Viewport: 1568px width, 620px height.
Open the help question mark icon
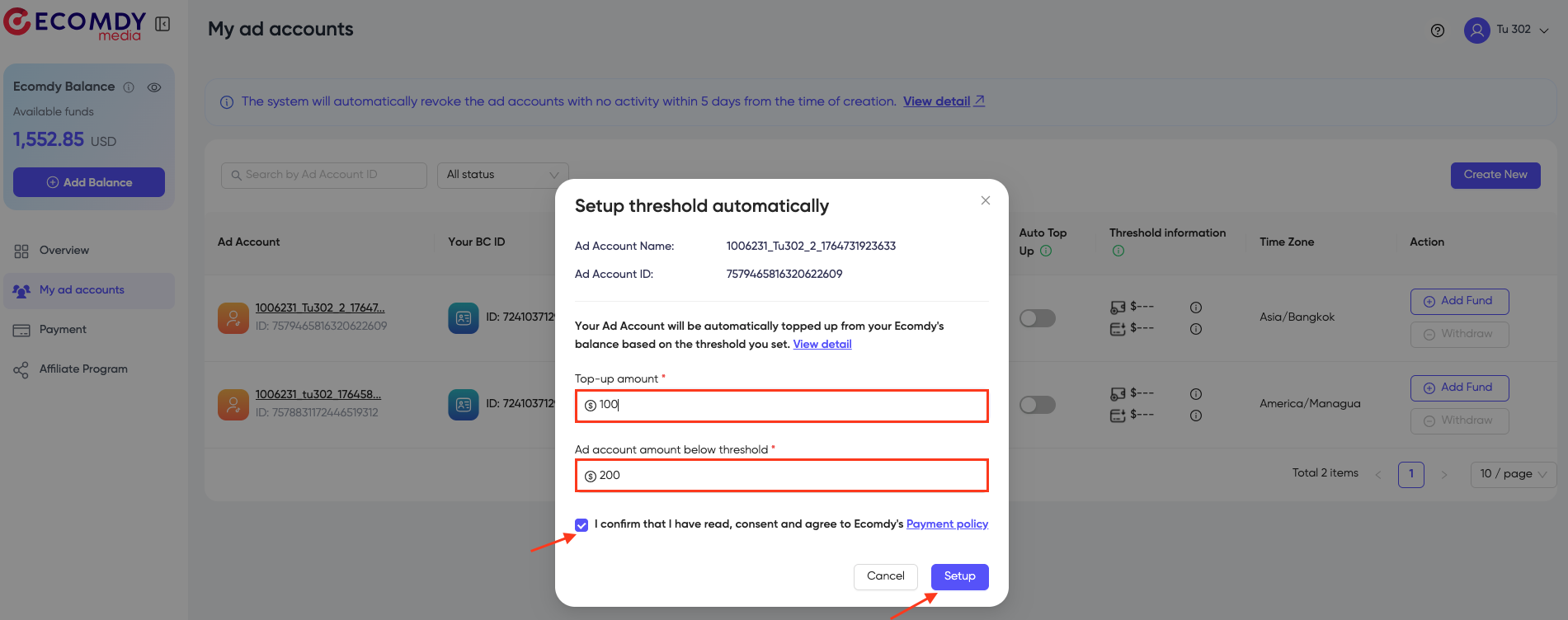[x=1438, y=31]
